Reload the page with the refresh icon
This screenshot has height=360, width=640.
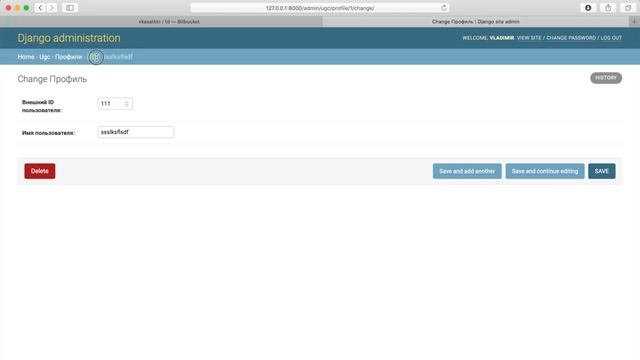click(444, 8)
